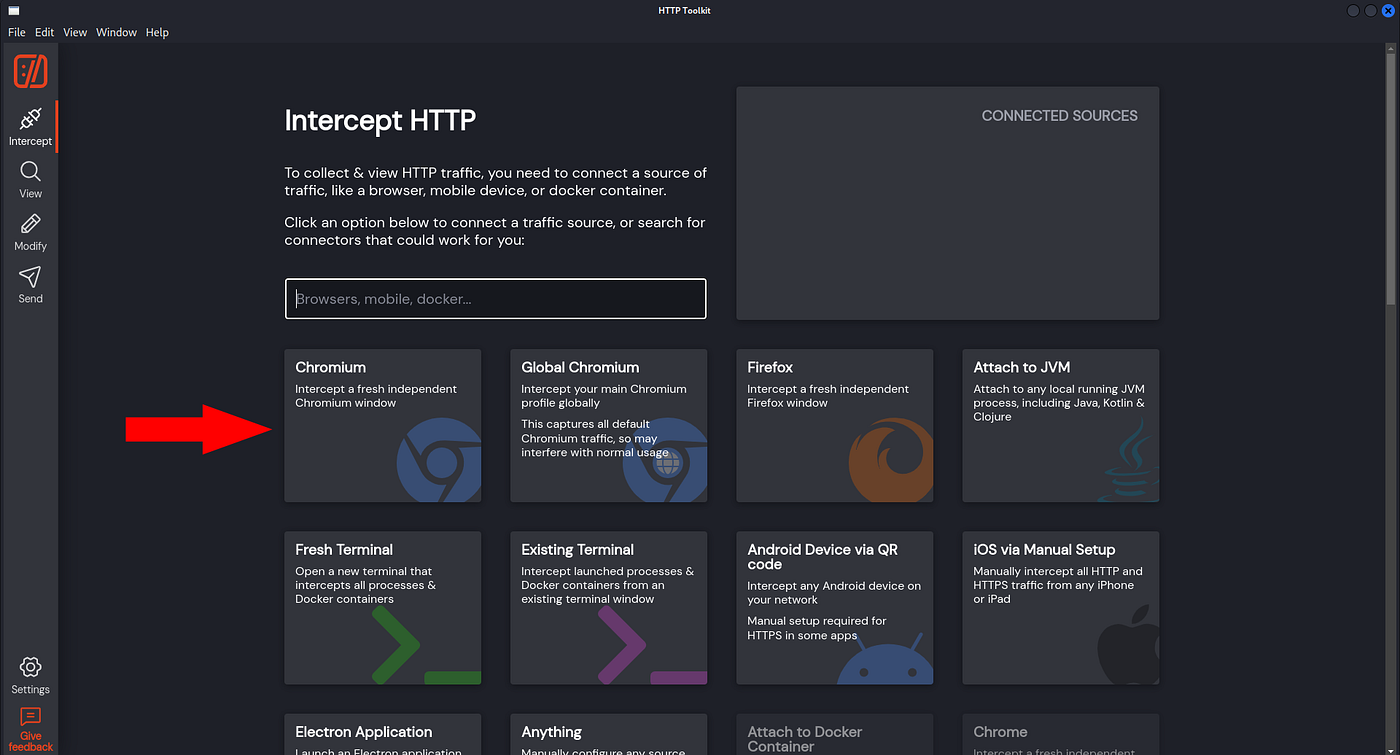Click the Intercept HTTP heading
Image resolution: width=1400 pixels, height=755 pixels.
[380, 121]
